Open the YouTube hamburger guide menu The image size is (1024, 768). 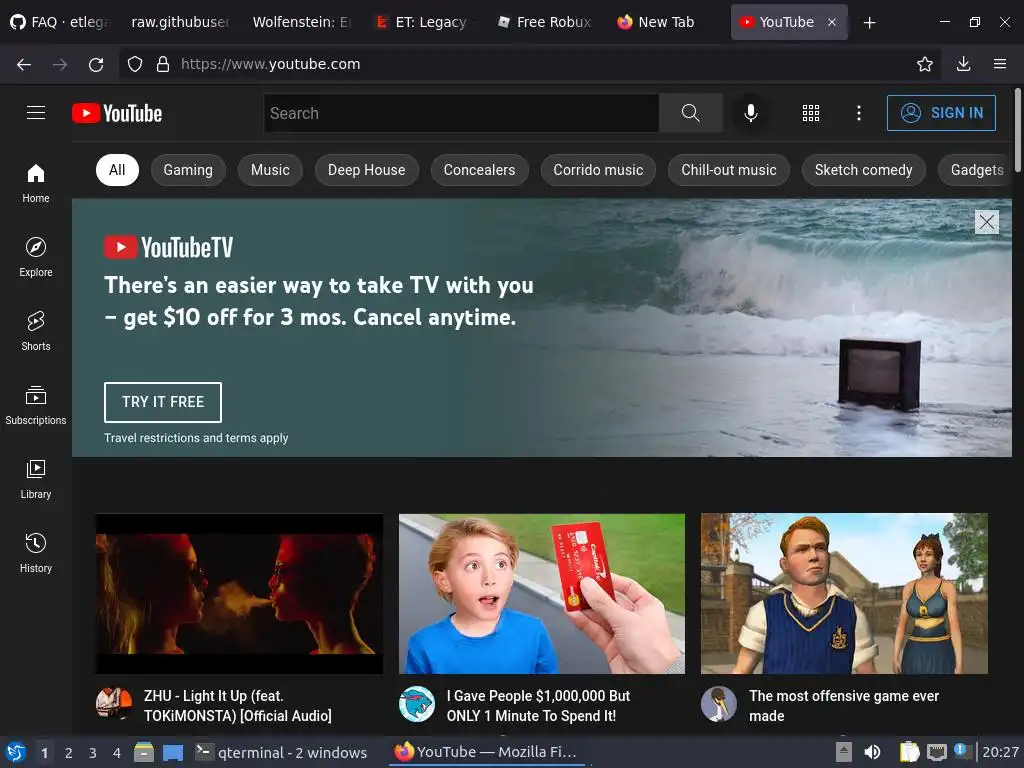click(36, 113)
